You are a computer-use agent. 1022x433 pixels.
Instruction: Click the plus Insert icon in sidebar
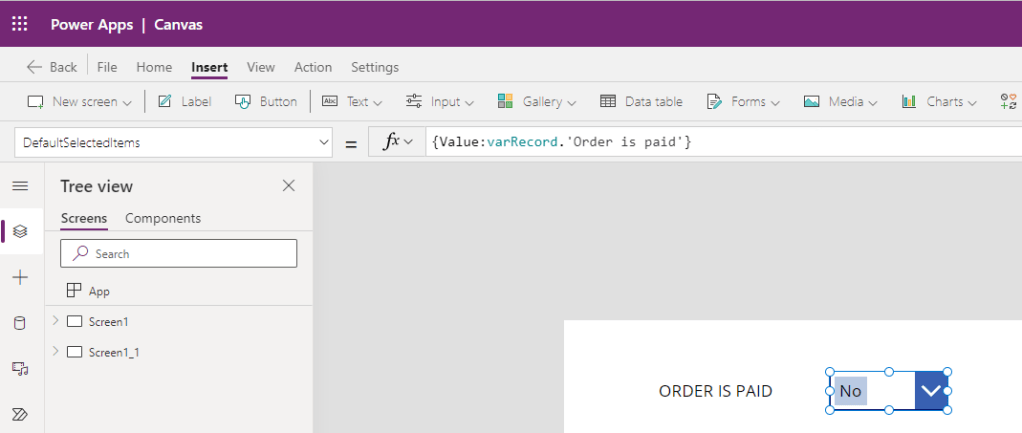click(20, 278)
